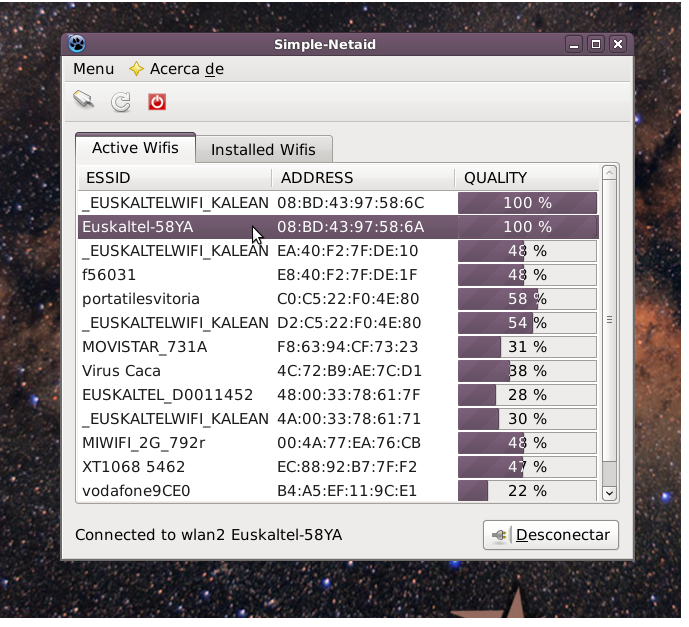The width and height of the screenshot is (689, 627).
Task: Click the window menu icon in title bar
Action: [77, 44]
